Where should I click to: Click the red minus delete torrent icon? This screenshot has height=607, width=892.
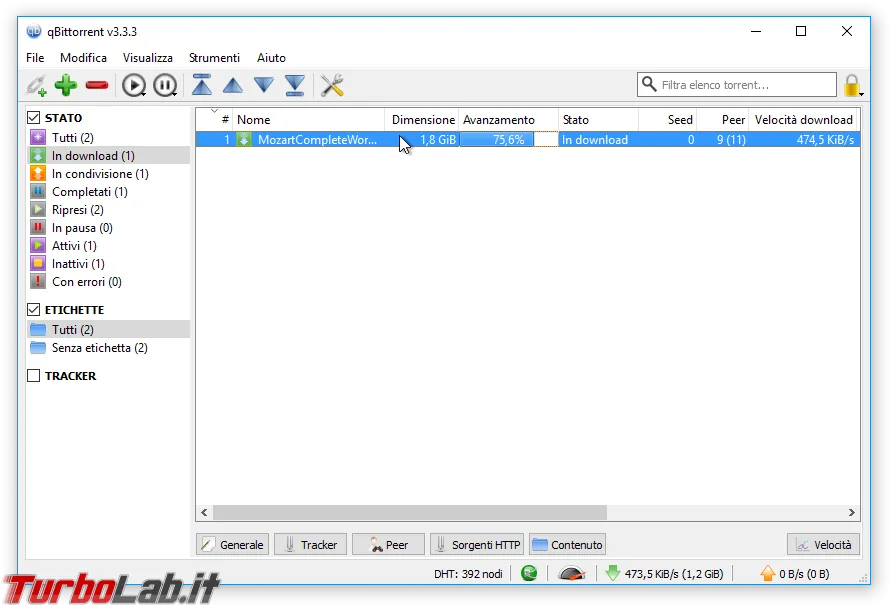pyautogui.click(x=97, y=85)
